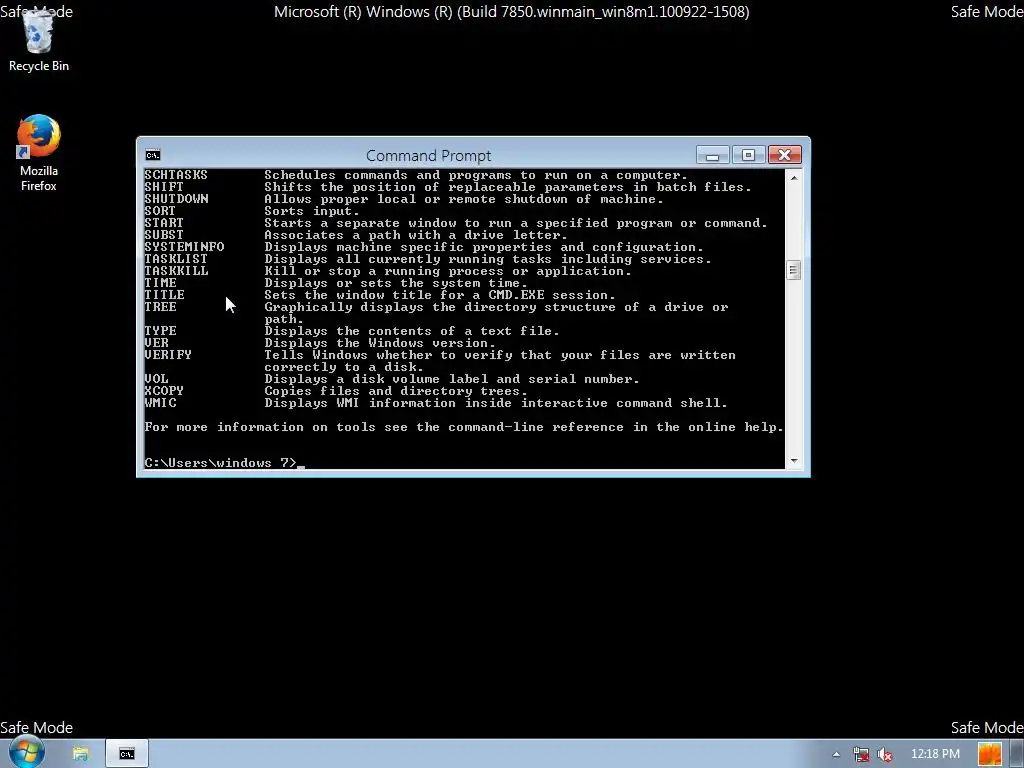This screenshot has height=768, width=1024.
Task: Click the network status tray icon
Action: (861, 754)
